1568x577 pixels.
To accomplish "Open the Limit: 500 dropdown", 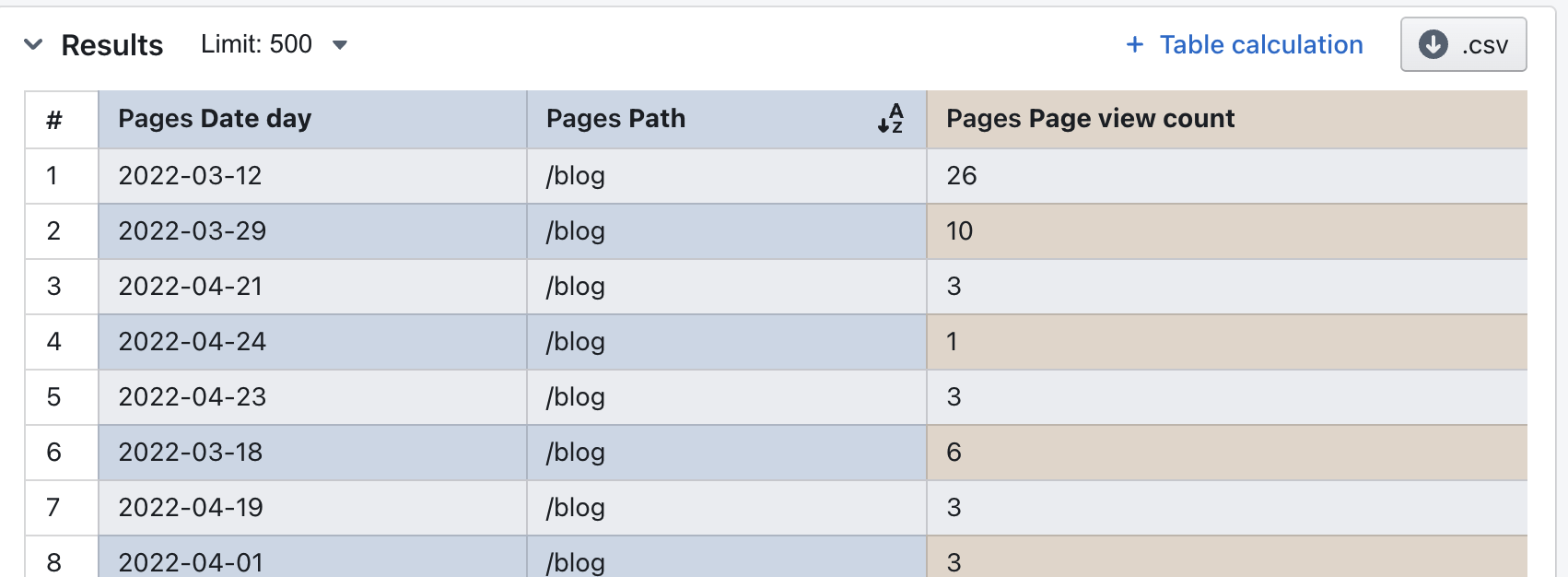I will tap(274, 44).
